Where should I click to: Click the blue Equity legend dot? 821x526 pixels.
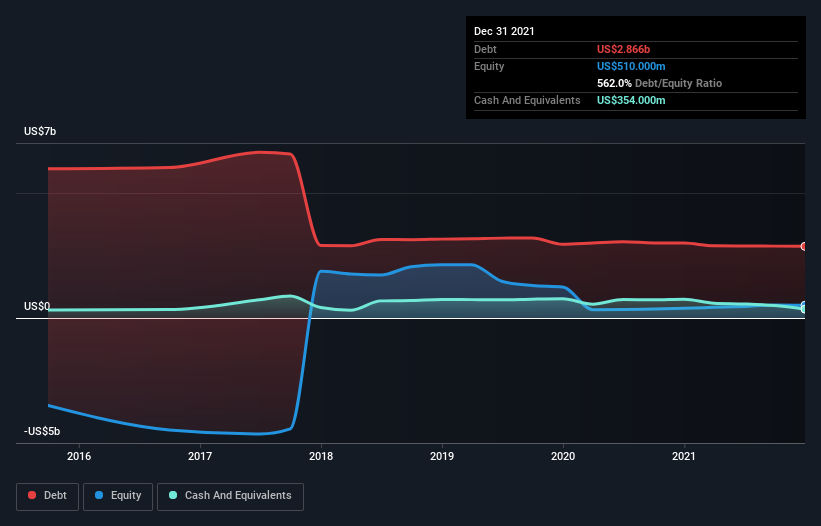(99, 495)
